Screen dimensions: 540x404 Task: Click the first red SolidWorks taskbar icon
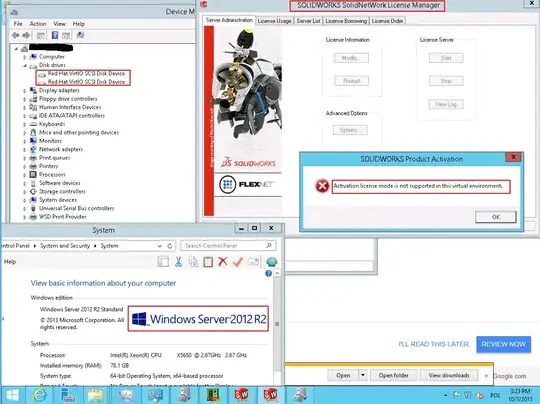(x=241, y=395)
